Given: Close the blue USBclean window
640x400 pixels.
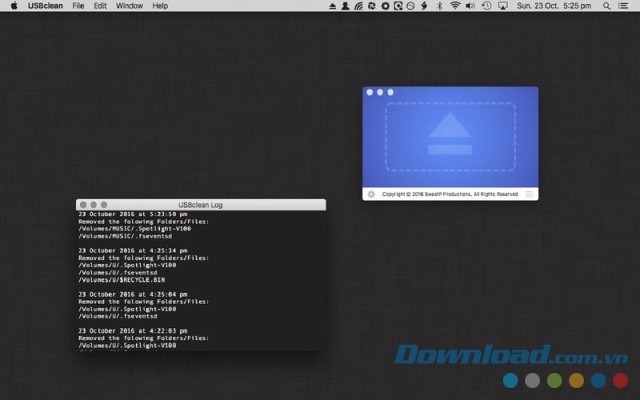Looking at the screenshot, I should coord(370,92).
